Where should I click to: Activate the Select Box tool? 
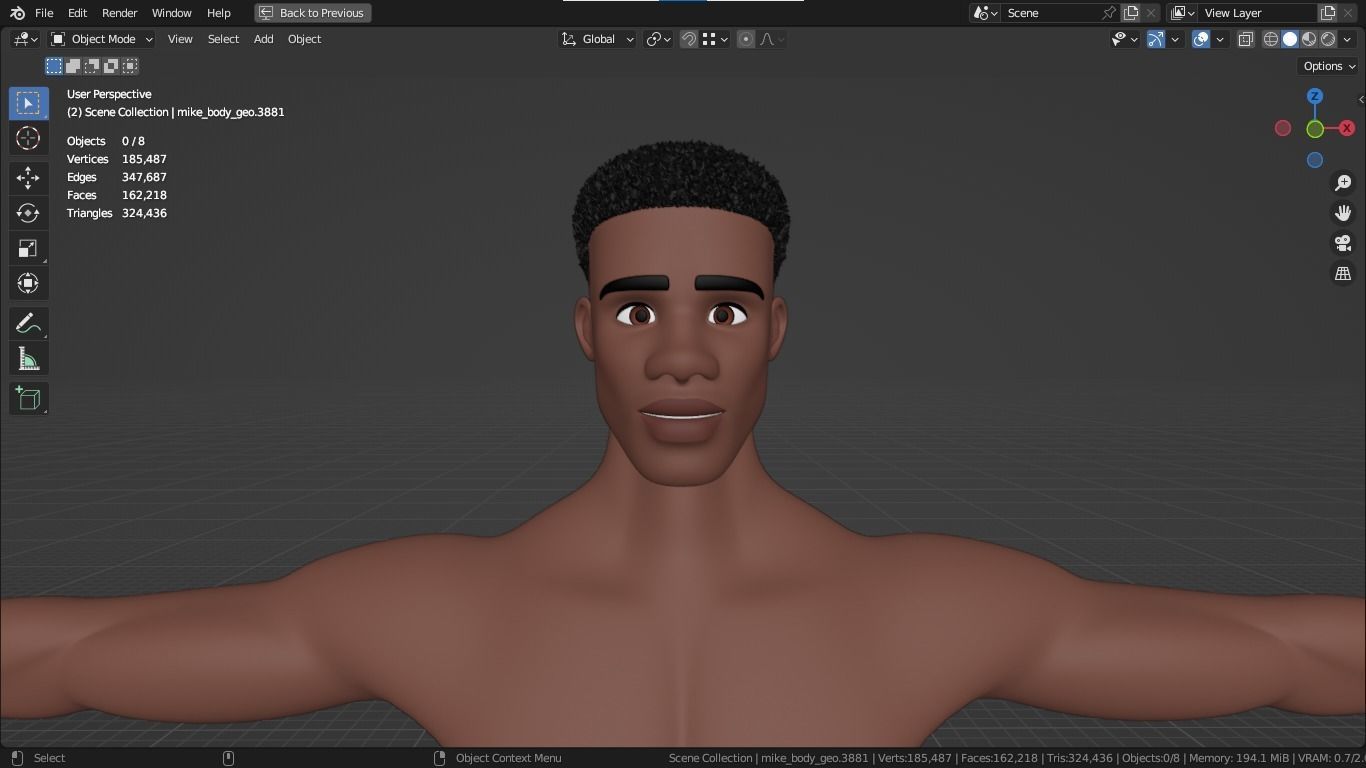click(x=28, y=103)
